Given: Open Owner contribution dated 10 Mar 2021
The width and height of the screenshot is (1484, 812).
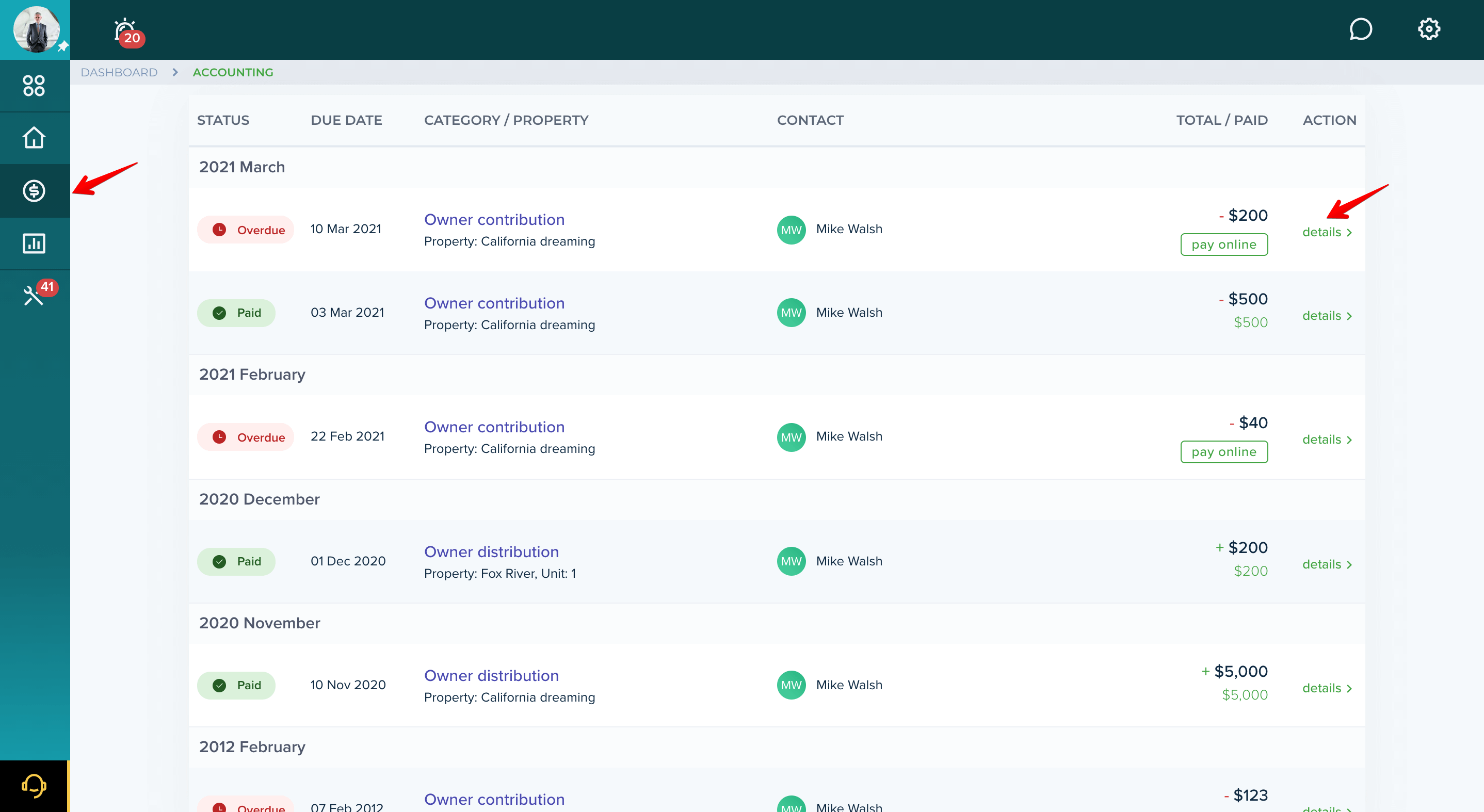Looking at the screenshot, I should coord(494,219).
